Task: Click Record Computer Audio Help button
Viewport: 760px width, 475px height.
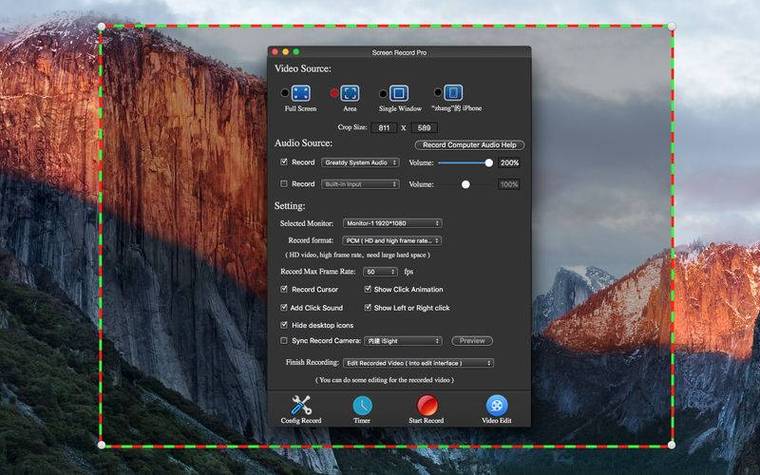Action: click(x=470, y=144)
